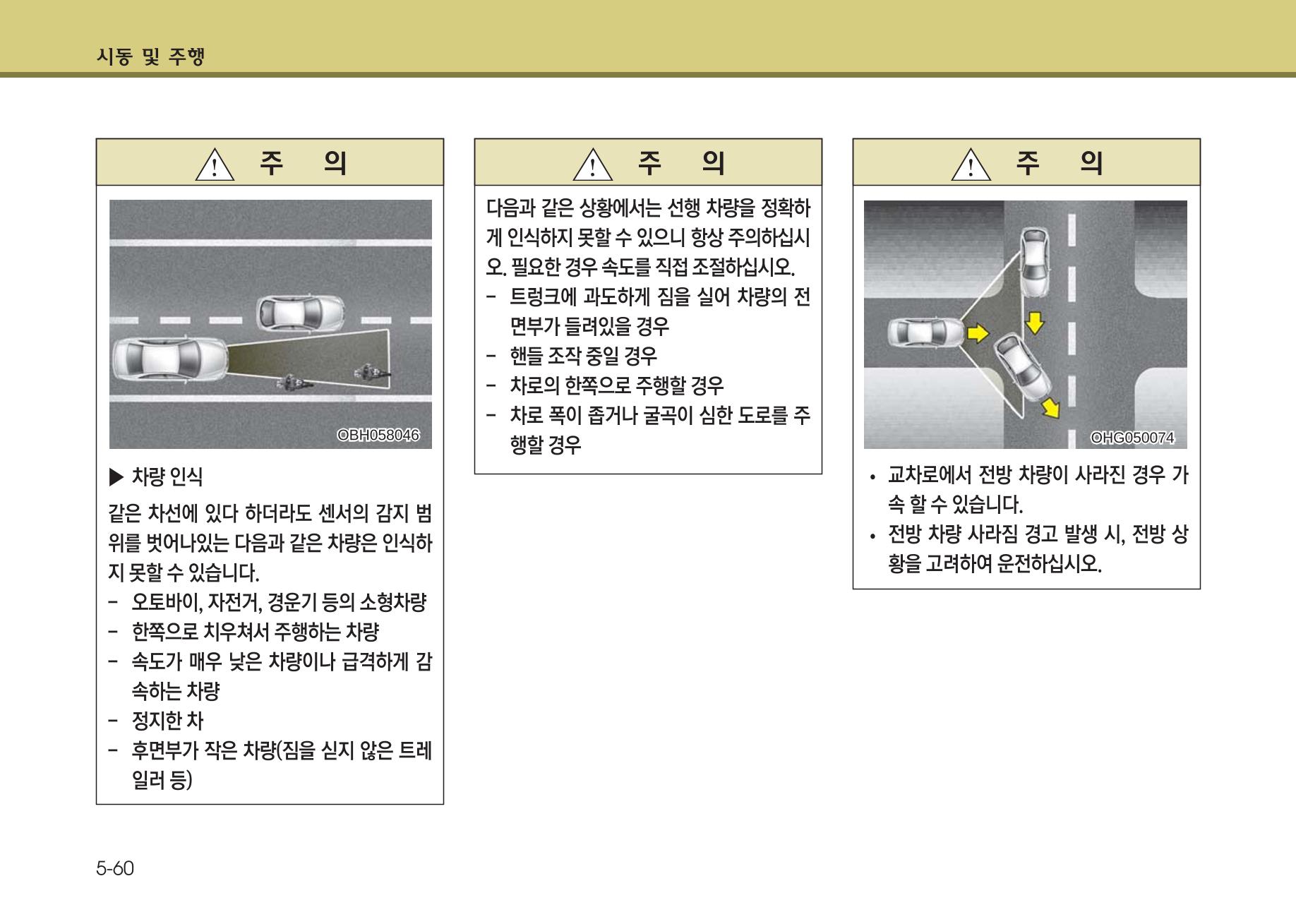Click the page number 5-60
This screenshot has height=924, width=1296.
coord(115,868)
